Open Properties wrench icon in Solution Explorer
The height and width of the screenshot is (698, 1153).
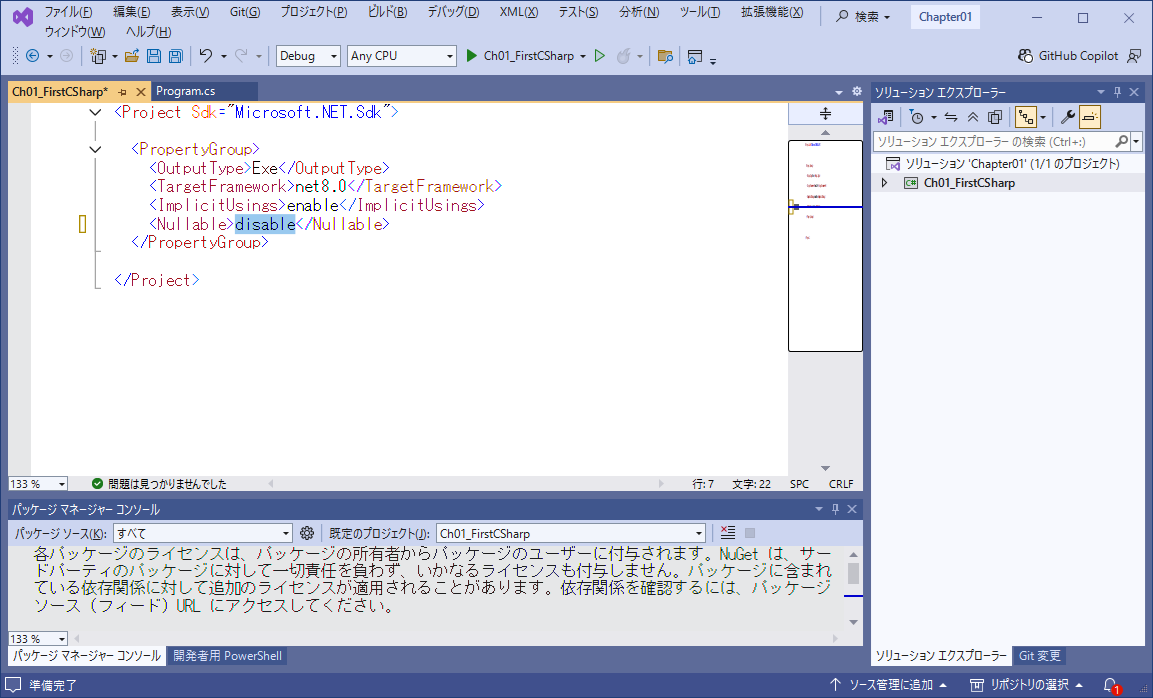coord(1068,117)
